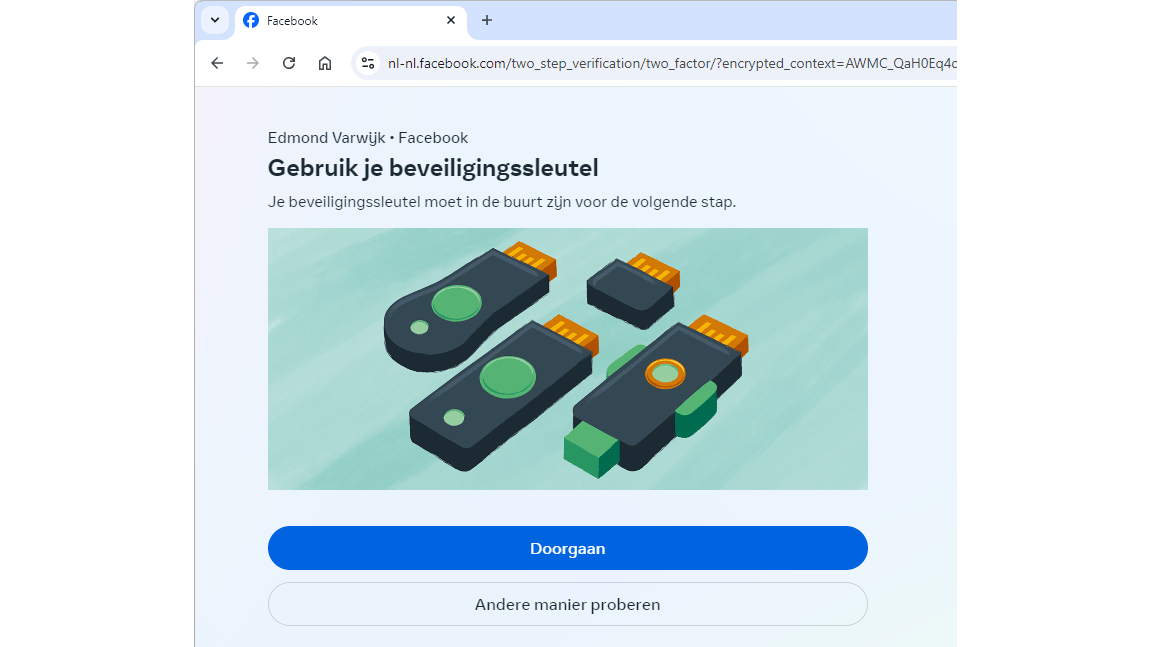Click the orange-ringed button on the illustrated key
The image size is (1150, 647).
pyautogui.click(x=665, y=373)
